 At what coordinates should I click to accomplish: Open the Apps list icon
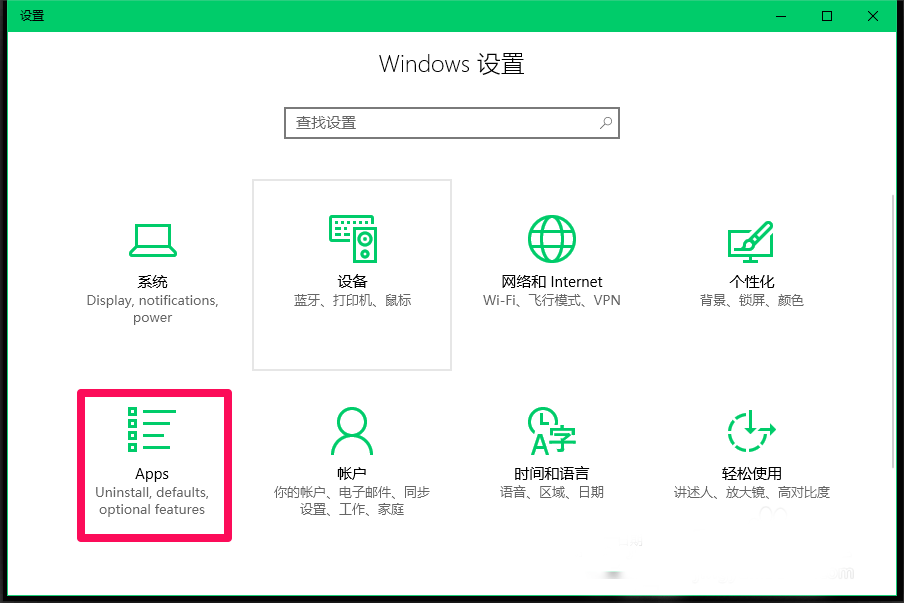[152, 429]
